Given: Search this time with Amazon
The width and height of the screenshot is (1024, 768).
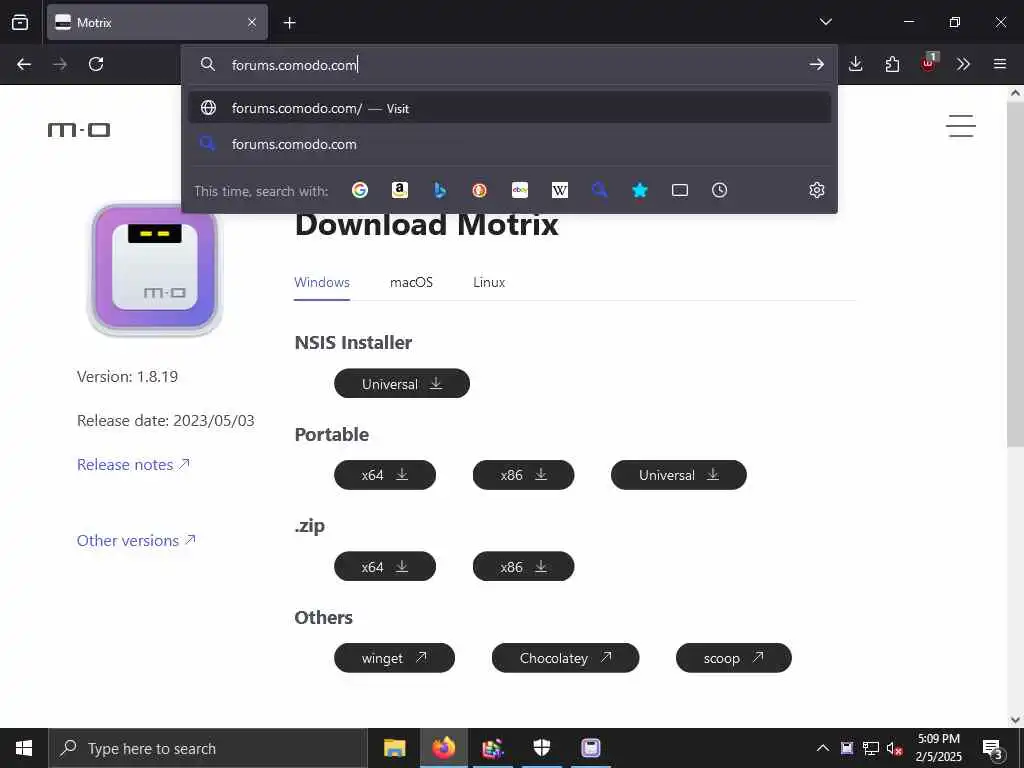Looking at the screenshot, I should coord(400,190).
